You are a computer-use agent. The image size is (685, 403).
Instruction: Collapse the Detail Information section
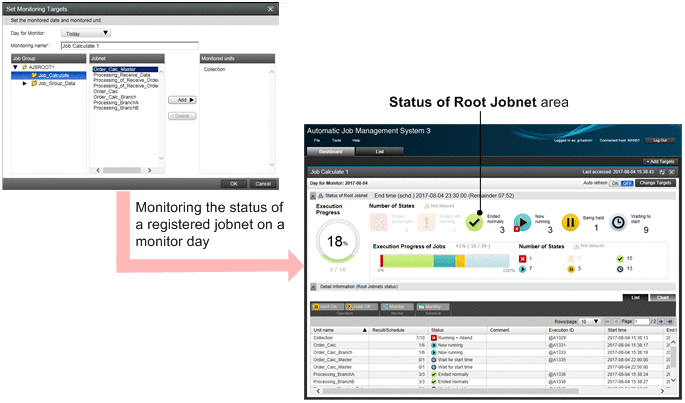(x=313, y=287)
